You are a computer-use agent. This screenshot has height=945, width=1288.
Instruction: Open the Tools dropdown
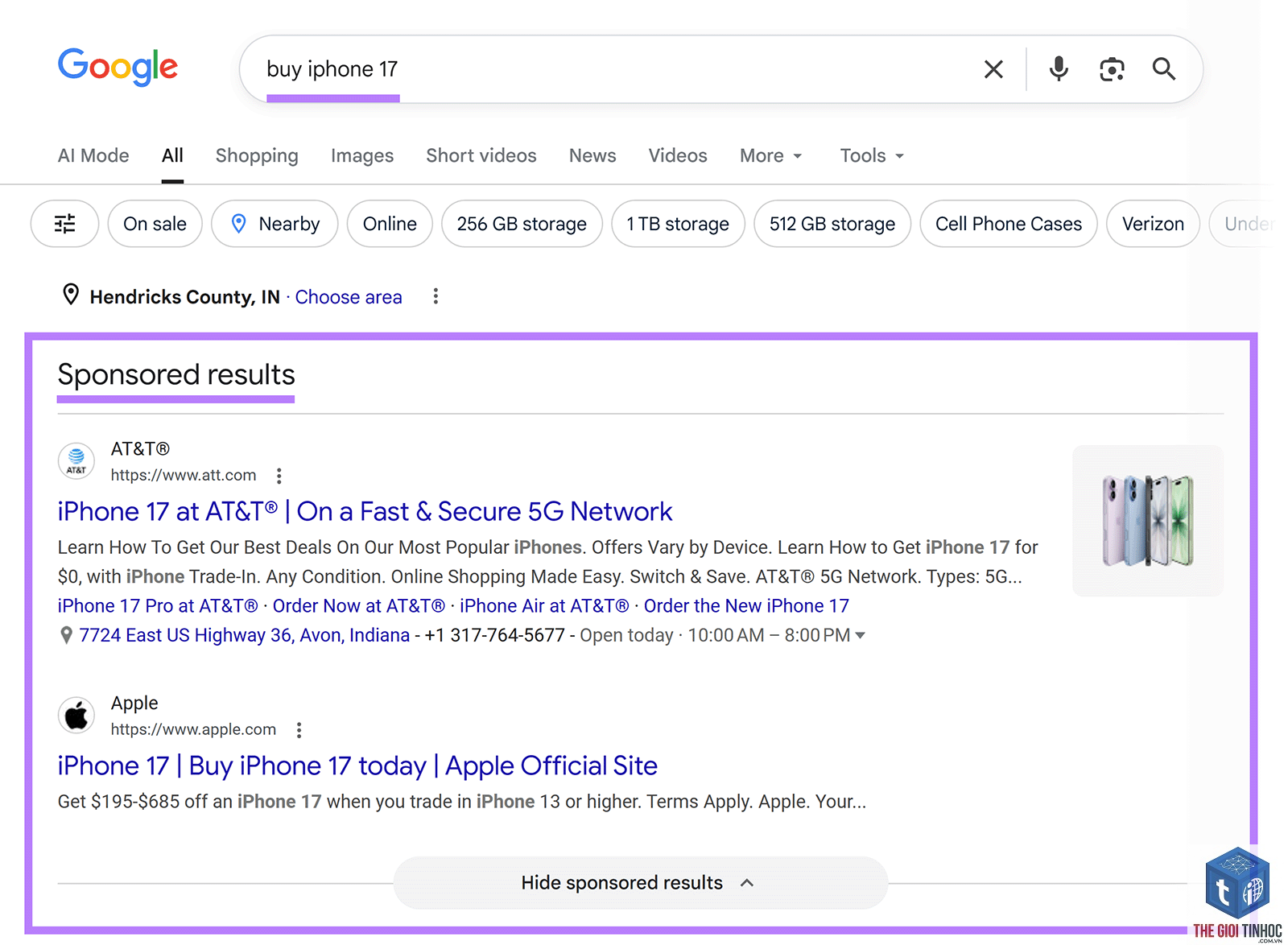tap(872, 156)
